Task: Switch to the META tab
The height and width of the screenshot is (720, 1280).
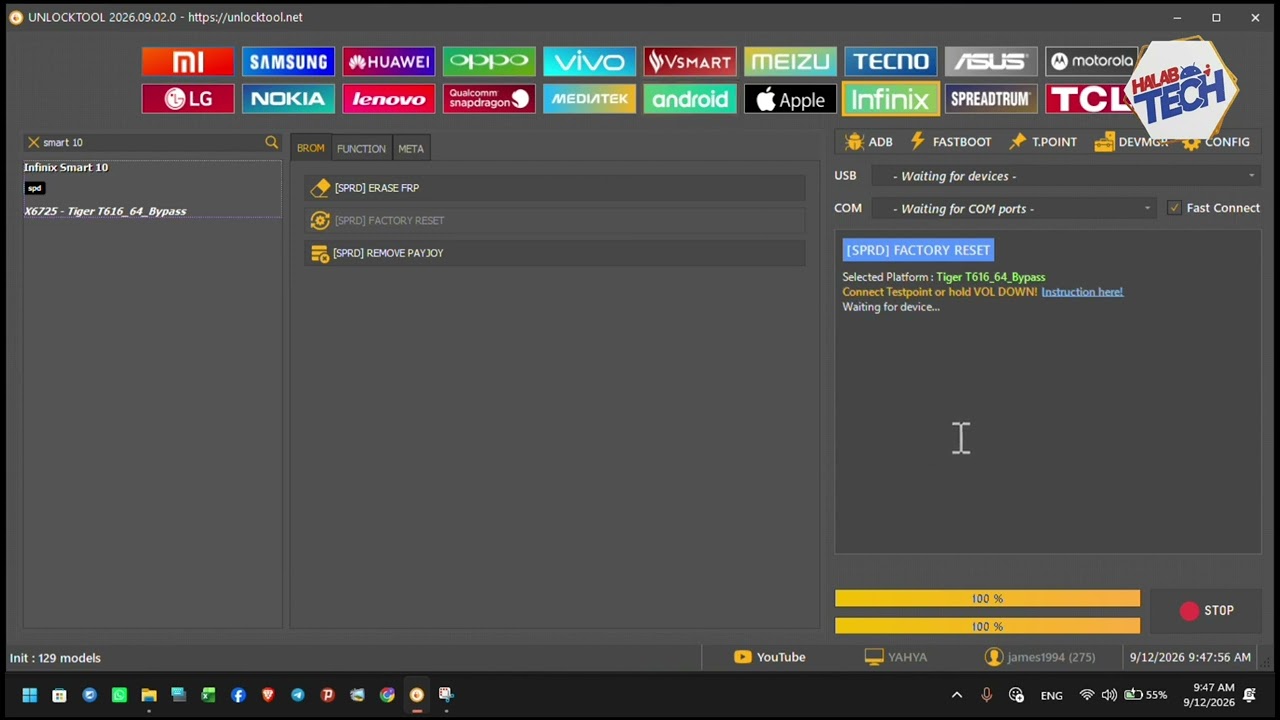Action: pos(411,148)
